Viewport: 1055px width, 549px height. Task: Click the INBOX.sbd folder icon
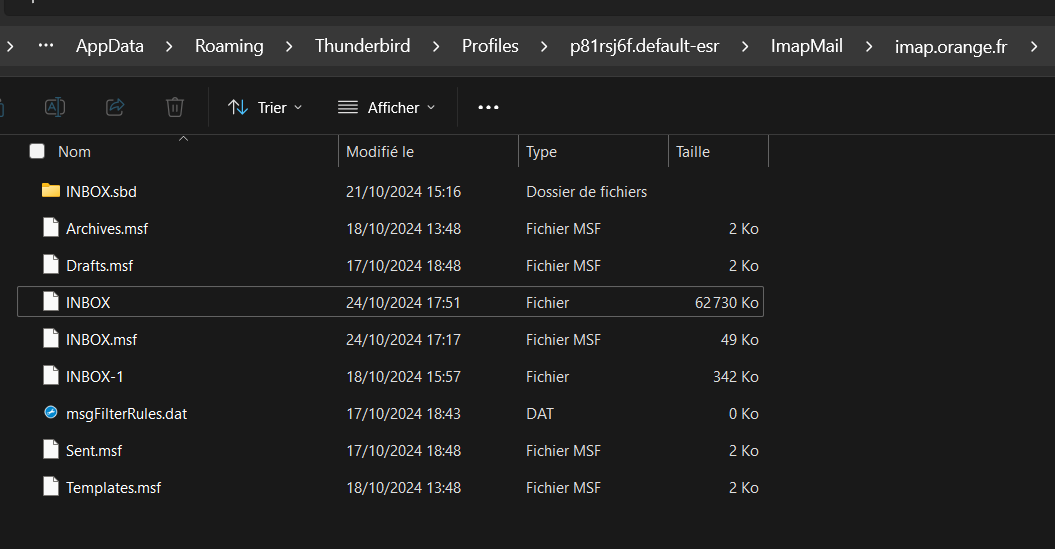click(51, 190)
